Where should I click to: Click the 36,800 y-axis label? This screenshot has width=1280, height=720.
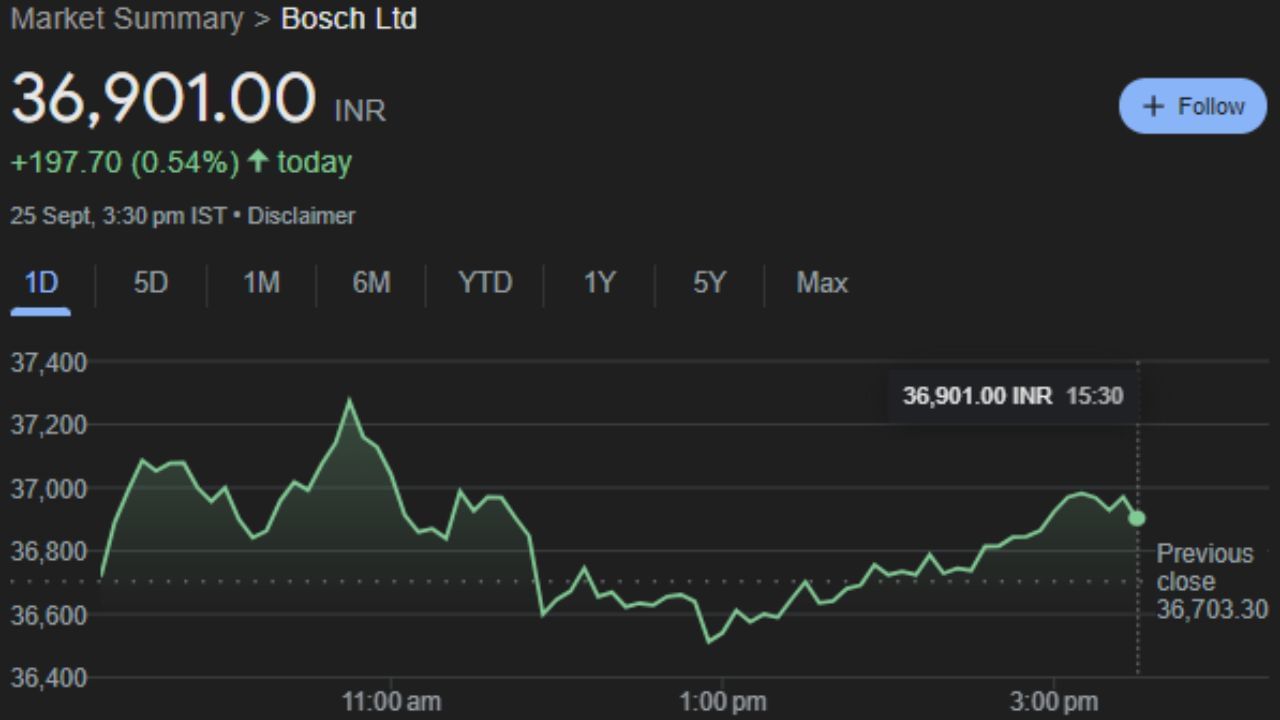(48, 551)
